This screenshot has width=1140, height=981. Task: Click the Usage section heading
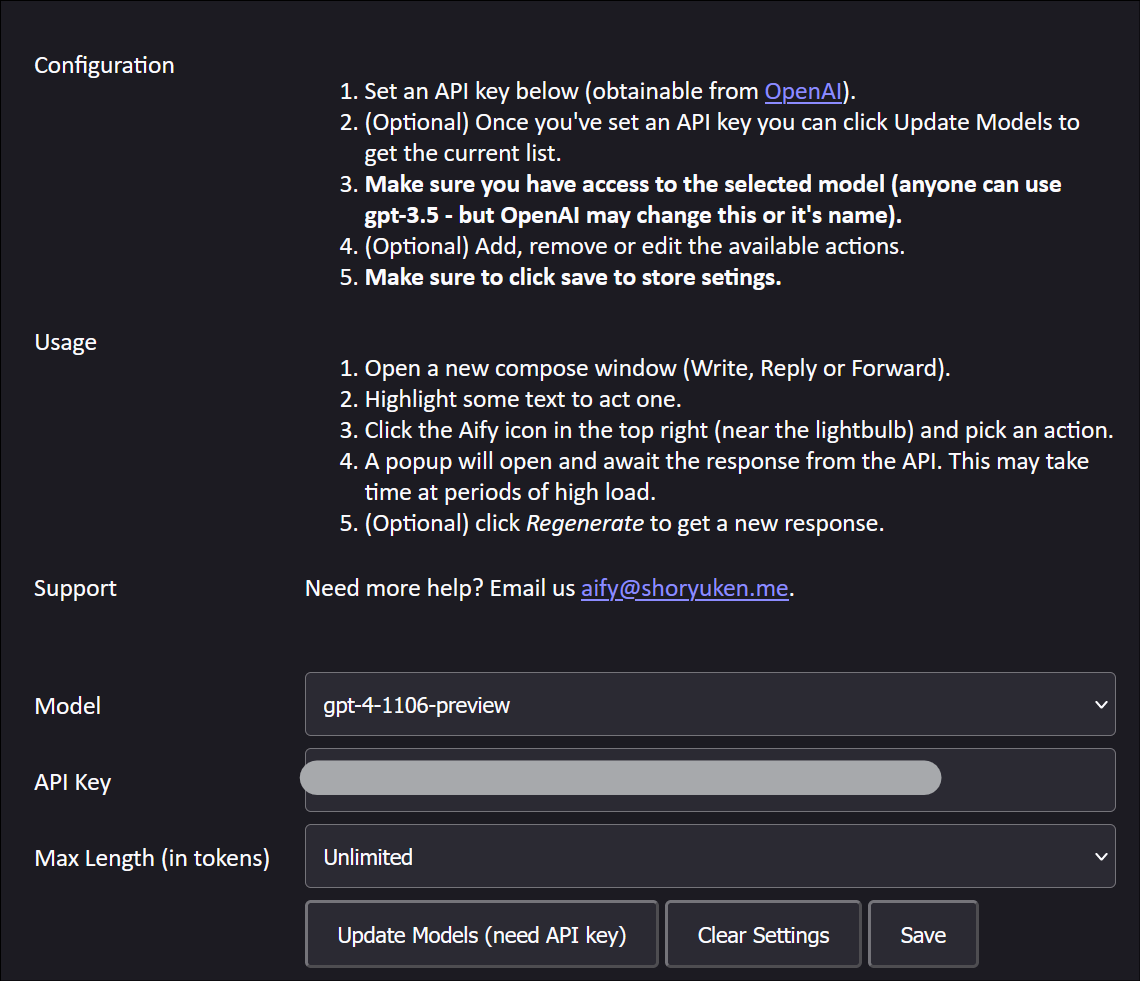coord(65,342)
